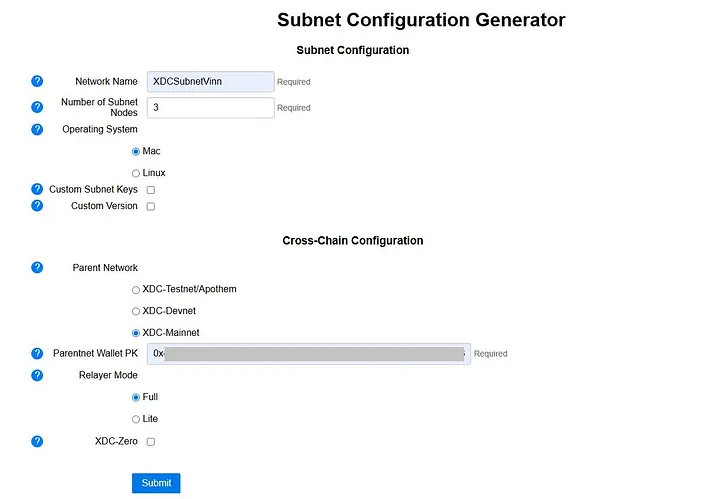720x499 pixels.
Task: Click the Parentnet Wallet PK input
Action: (x=309, y=354)
